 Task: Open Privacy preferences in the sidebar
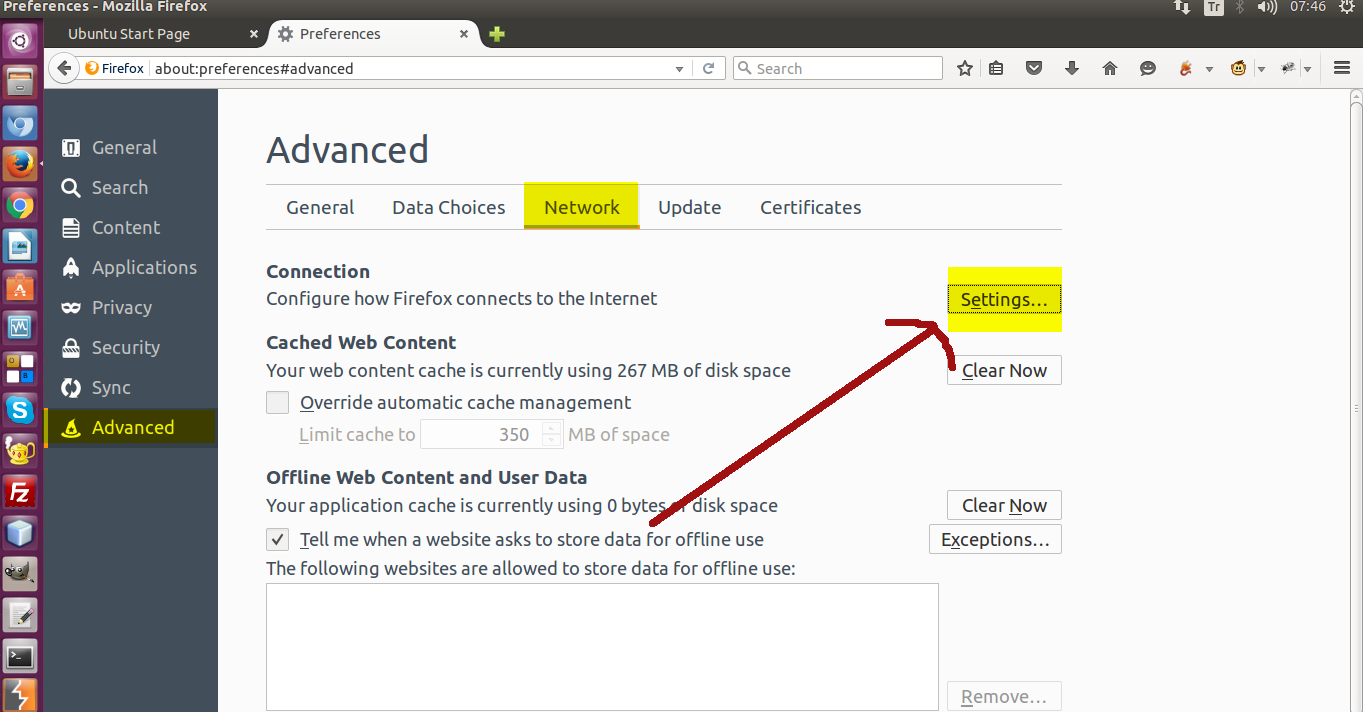131,308
